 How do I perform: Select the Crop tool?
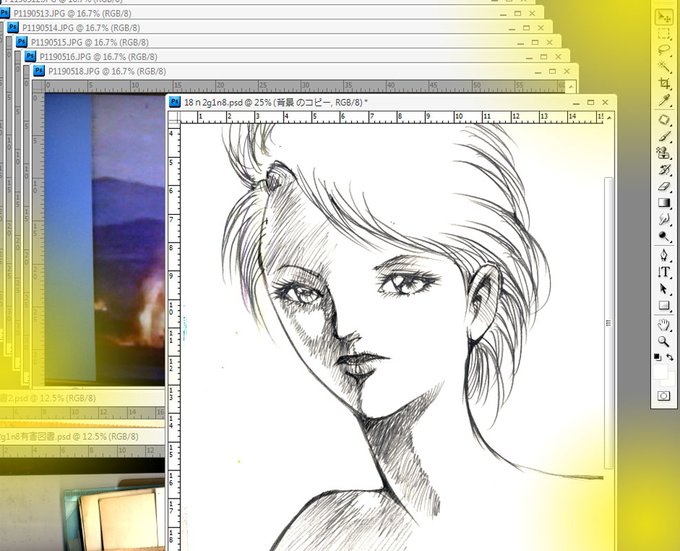(x=664, y=83)
